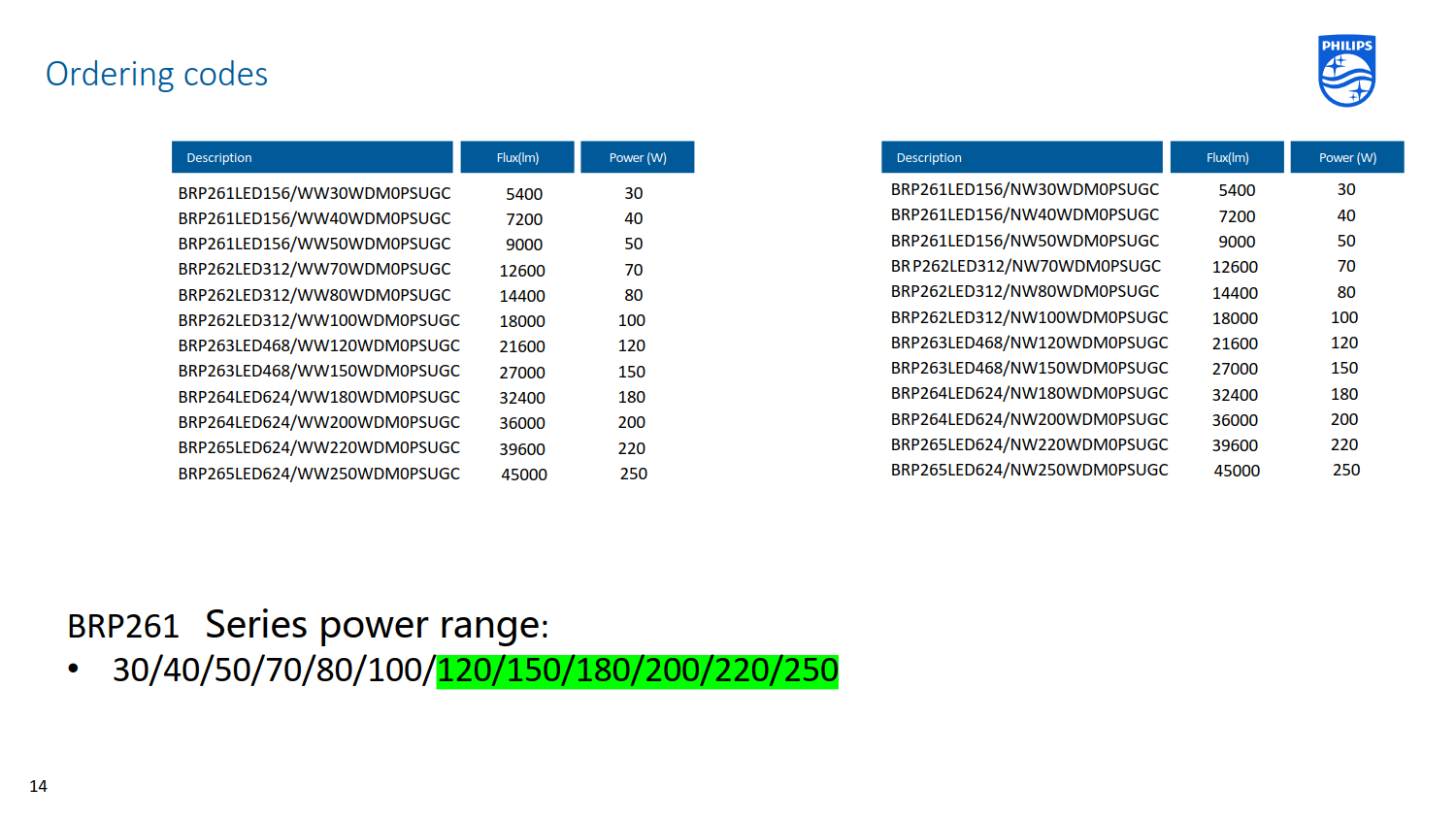Viewport: 1456px width, 819px height.
Task: Select ordering code BRP262LED312/NW100WDM0PSUGC
Action: 1030,317
